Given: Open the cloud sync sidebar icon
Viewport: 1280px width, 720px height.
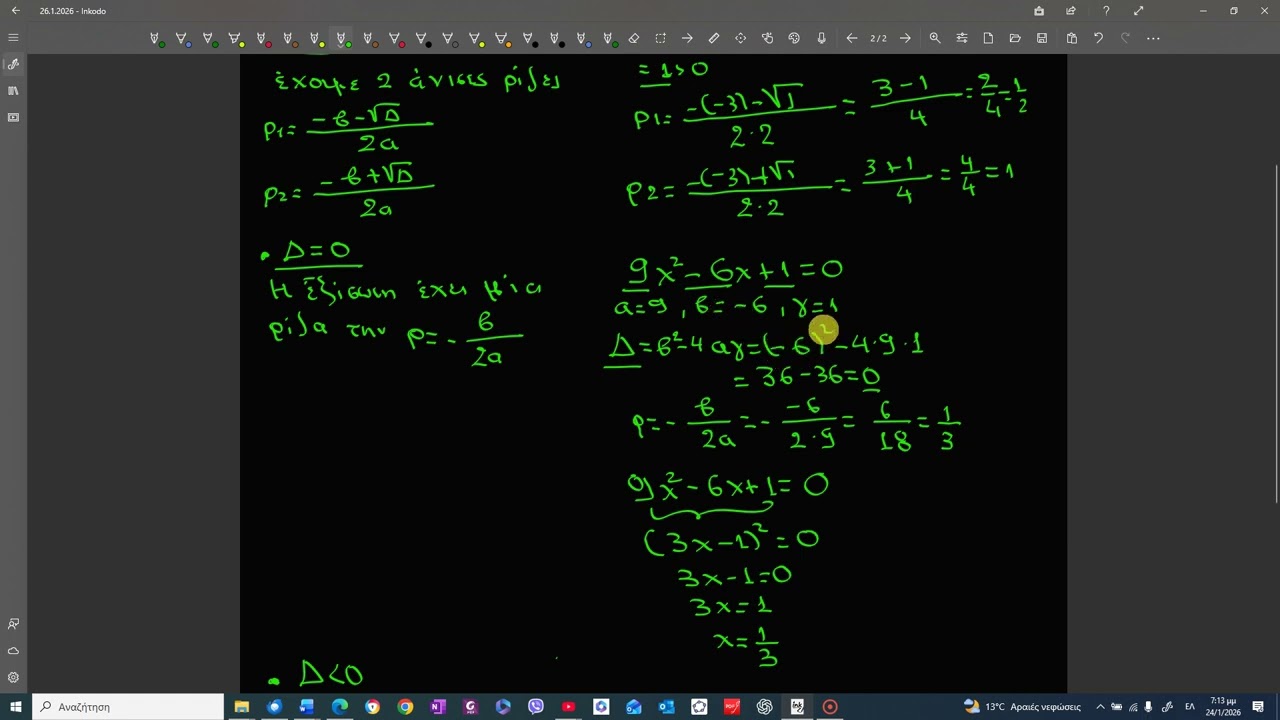Looking at the screenshot, I should [13, 651].
